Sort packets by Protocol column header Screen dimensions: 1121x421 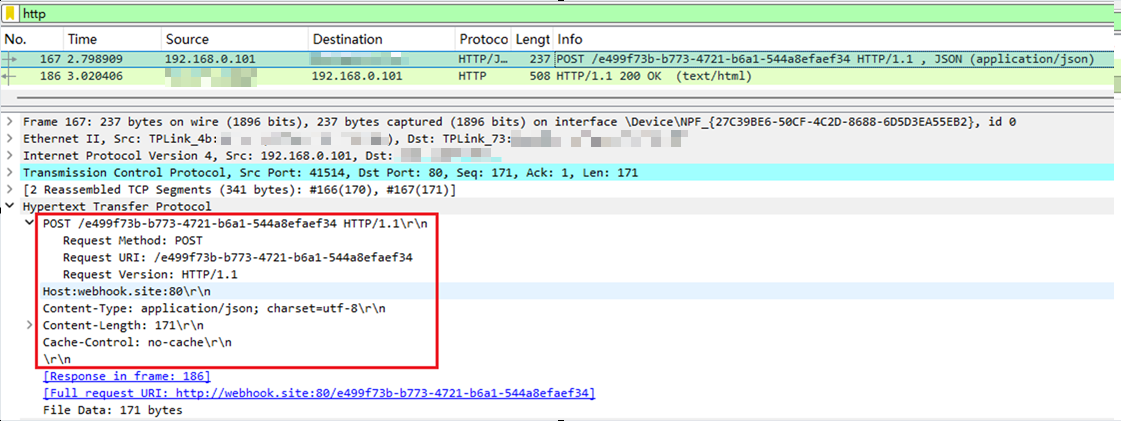click(x=483, y=39)
